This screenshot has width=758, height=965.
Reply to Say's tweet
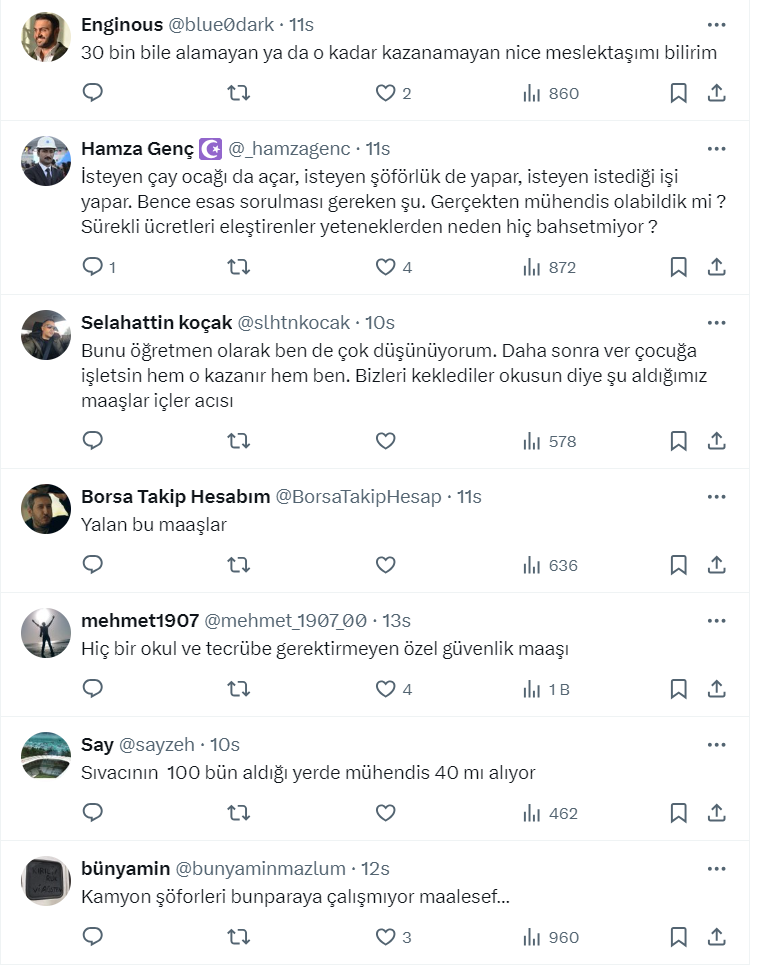pos(93,813)
